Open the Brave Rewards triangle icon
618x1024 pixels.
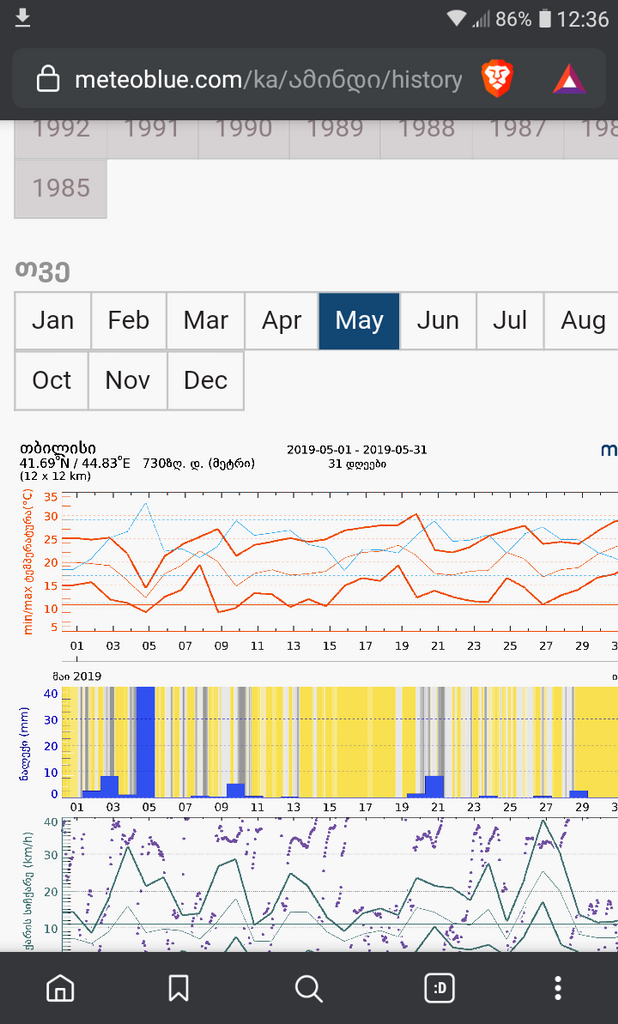click(569, 79)
